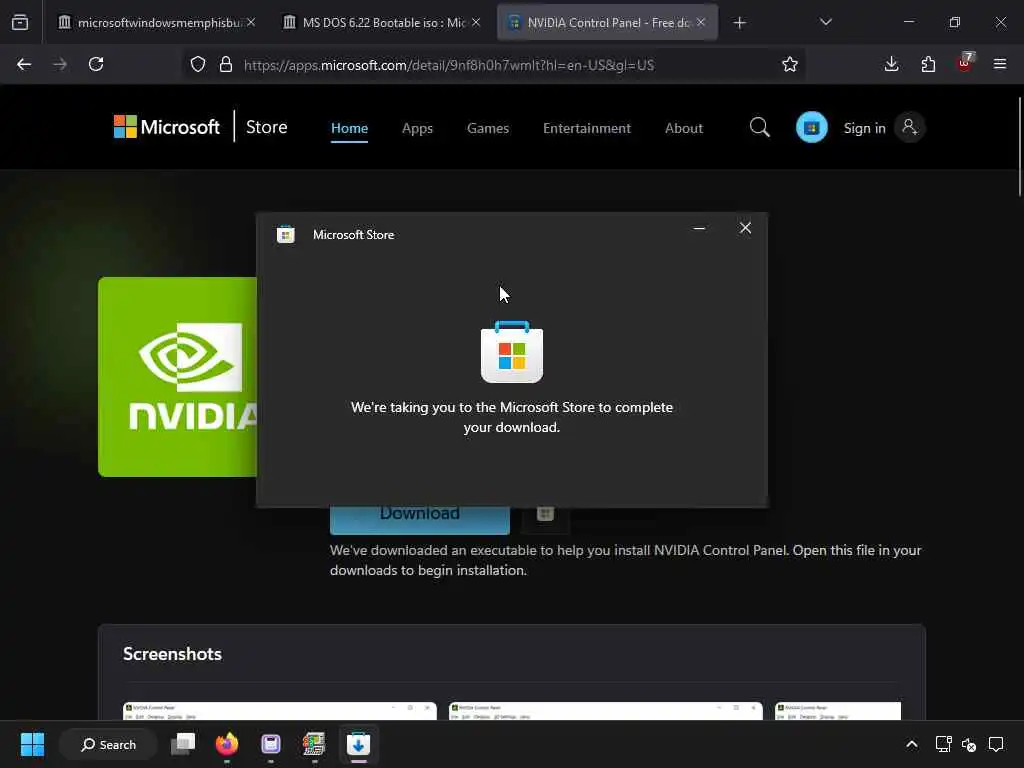The height and width of the screenshot is (768, 1024).
Task: Open third NVIDIA screenshot thumbnail
Action: (838, 711)
